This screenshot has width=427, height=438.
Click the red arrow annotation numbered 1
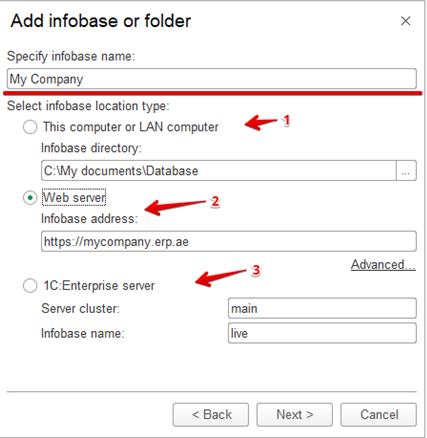[x=267, y=122]
